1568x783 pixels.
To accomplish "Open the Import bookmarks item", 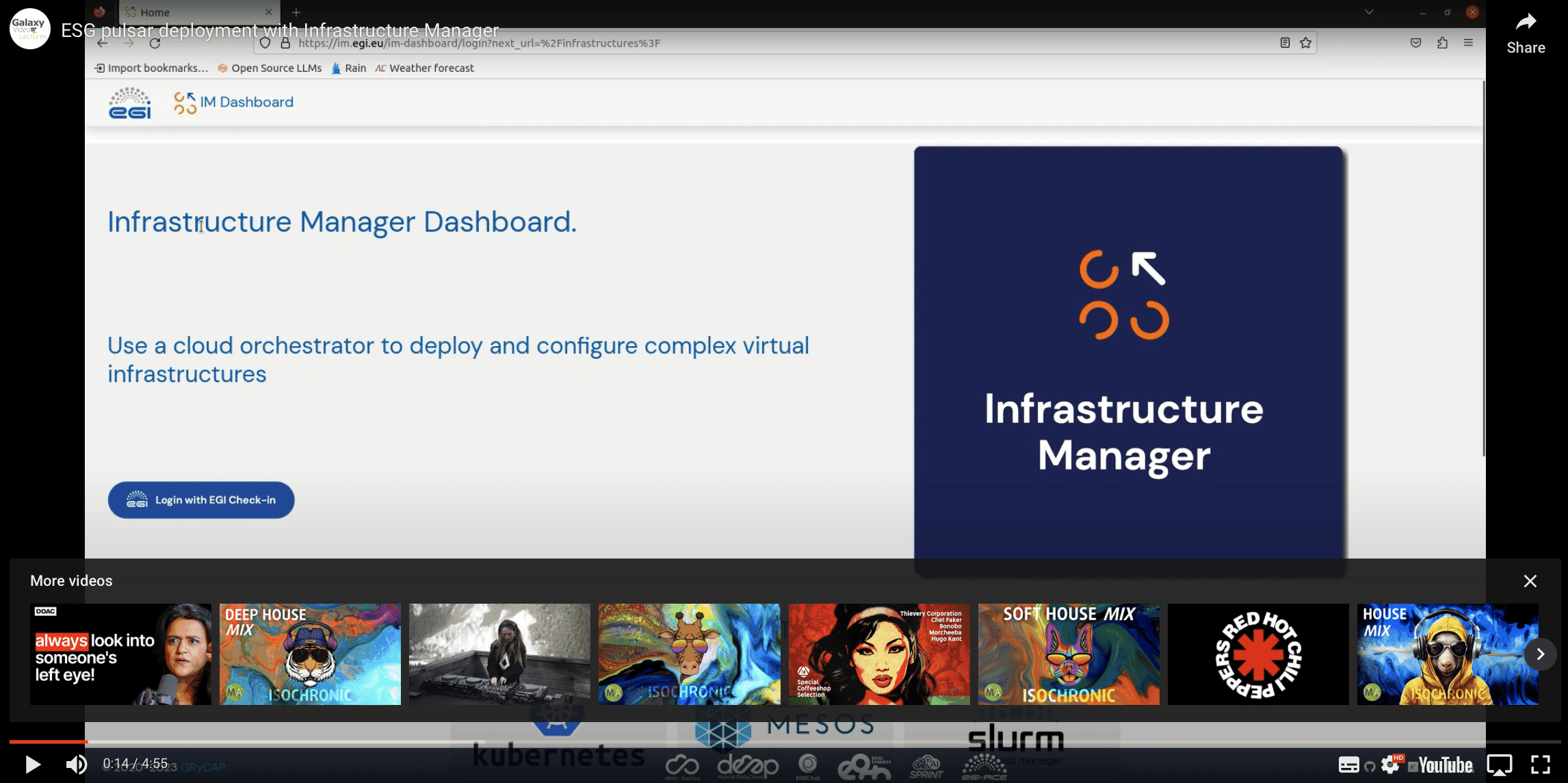I will pos(151,68).
